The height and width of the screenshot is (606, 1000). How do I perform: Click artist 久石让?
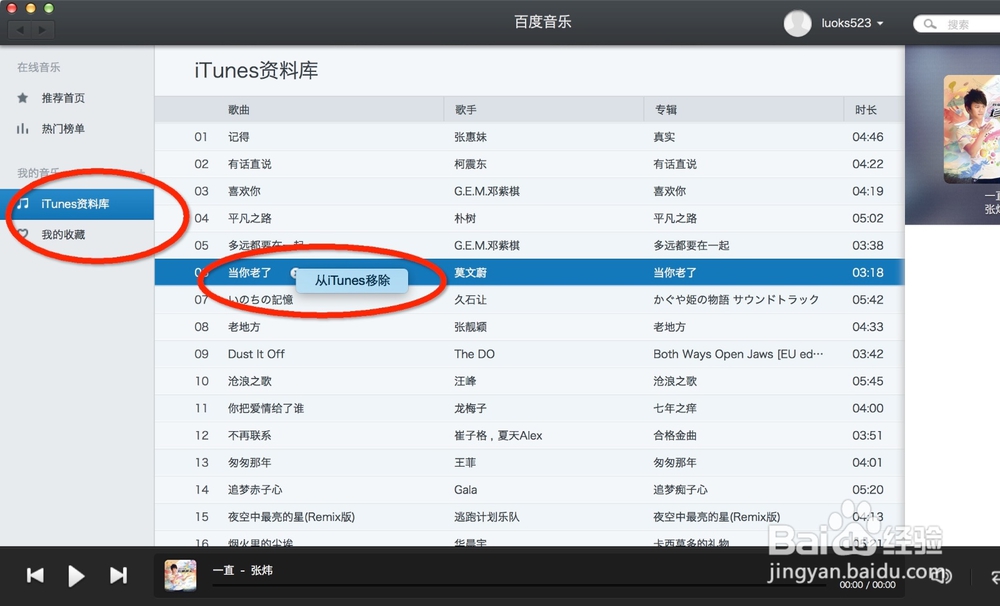pyautogui.click(x=471, y=300)
